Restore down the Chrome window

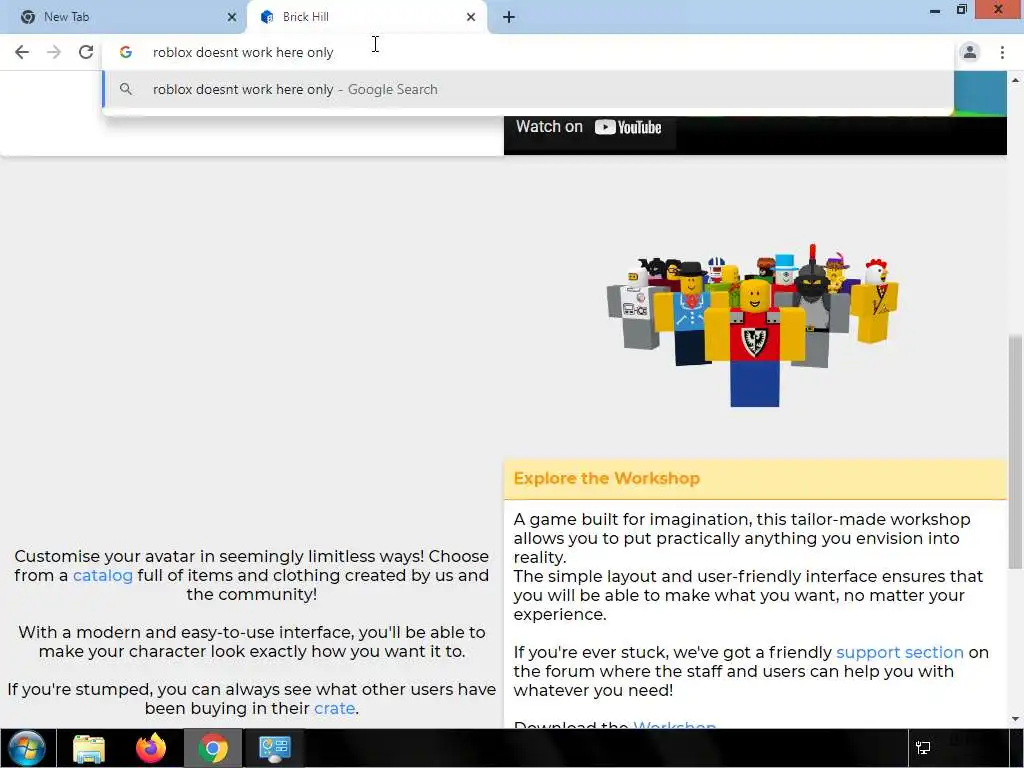[x=961, y=10]
